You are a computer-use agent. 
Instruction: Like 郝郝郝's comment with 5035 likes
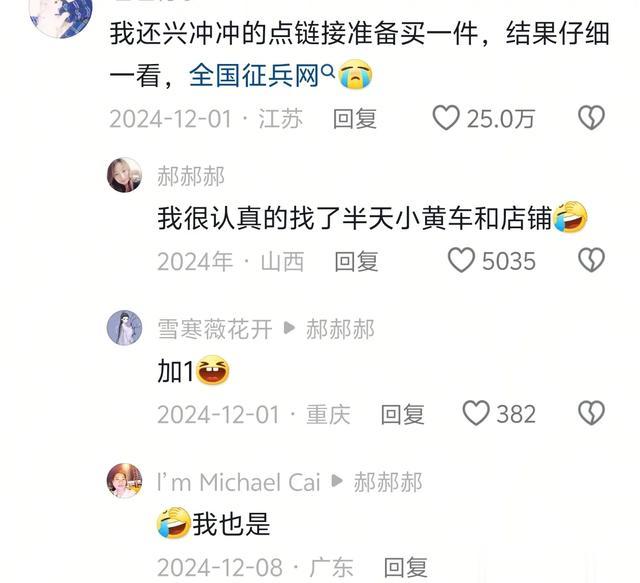461,260
